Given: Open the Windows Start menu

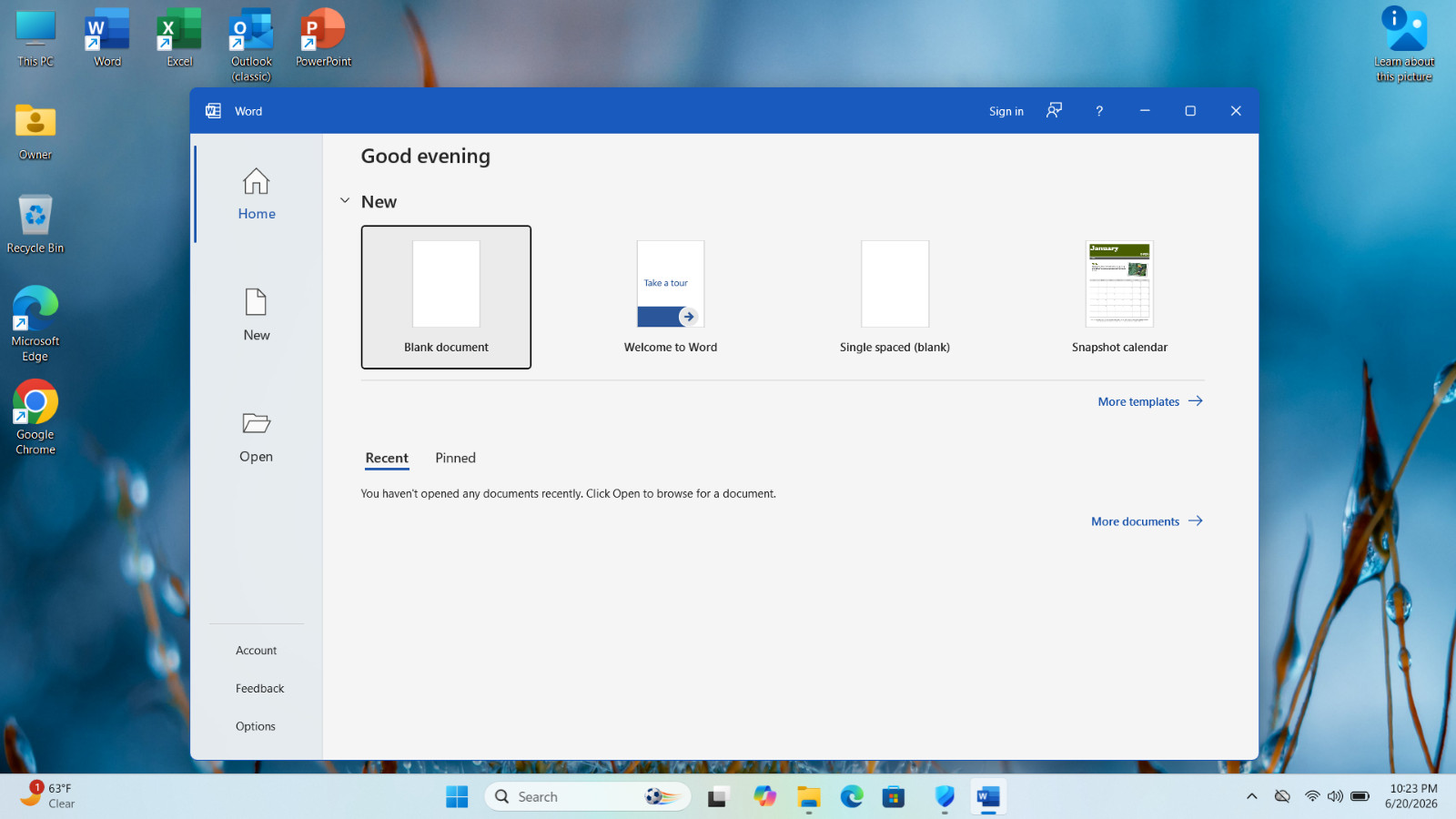Looking at the screenshot, I should point(457,797).
